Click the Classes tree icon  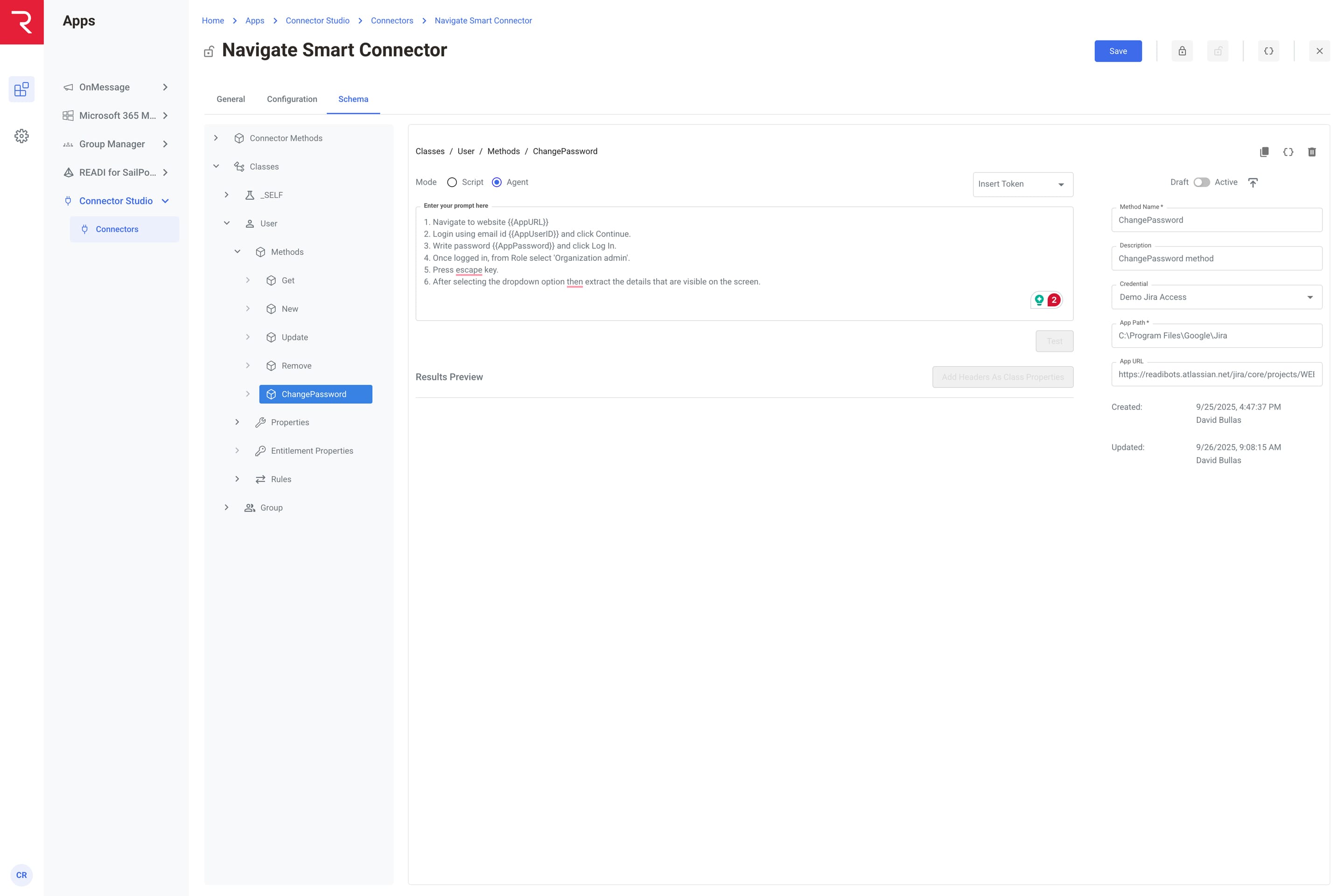click(239, 166)
